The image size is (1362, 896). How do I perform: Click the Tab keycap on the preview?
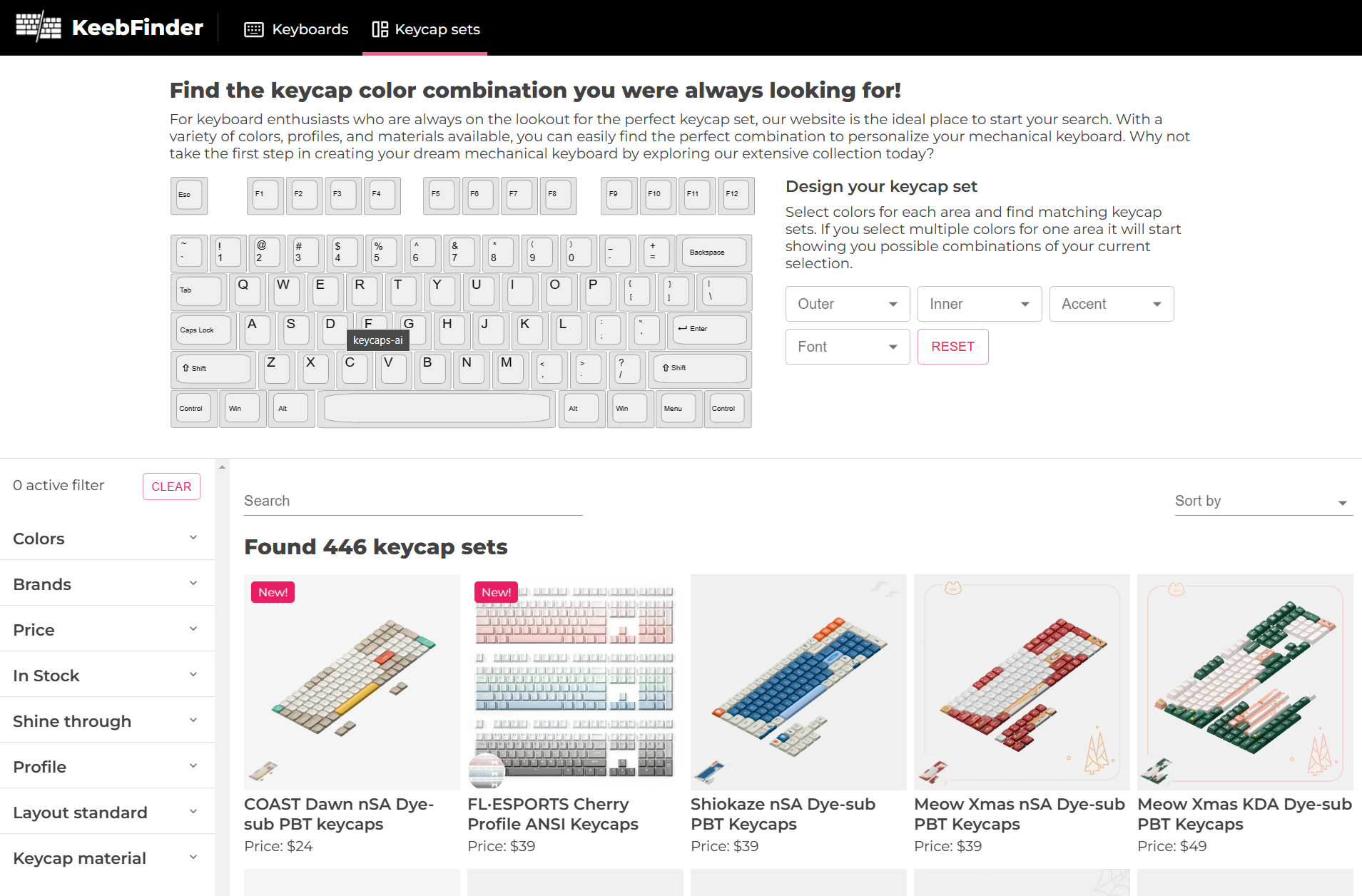[199, 292]
